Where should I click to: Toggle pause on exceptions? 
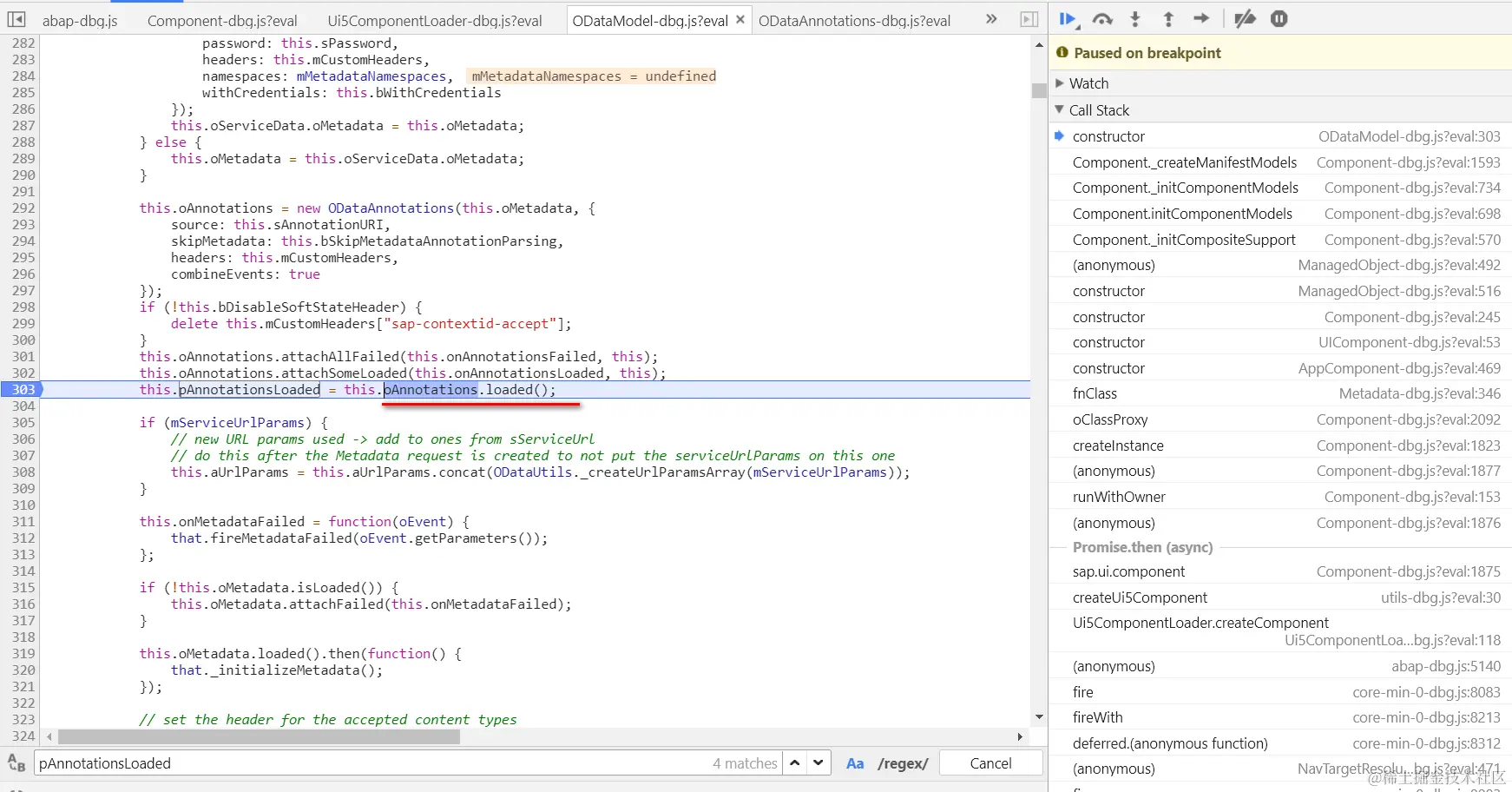(1279, 19)
